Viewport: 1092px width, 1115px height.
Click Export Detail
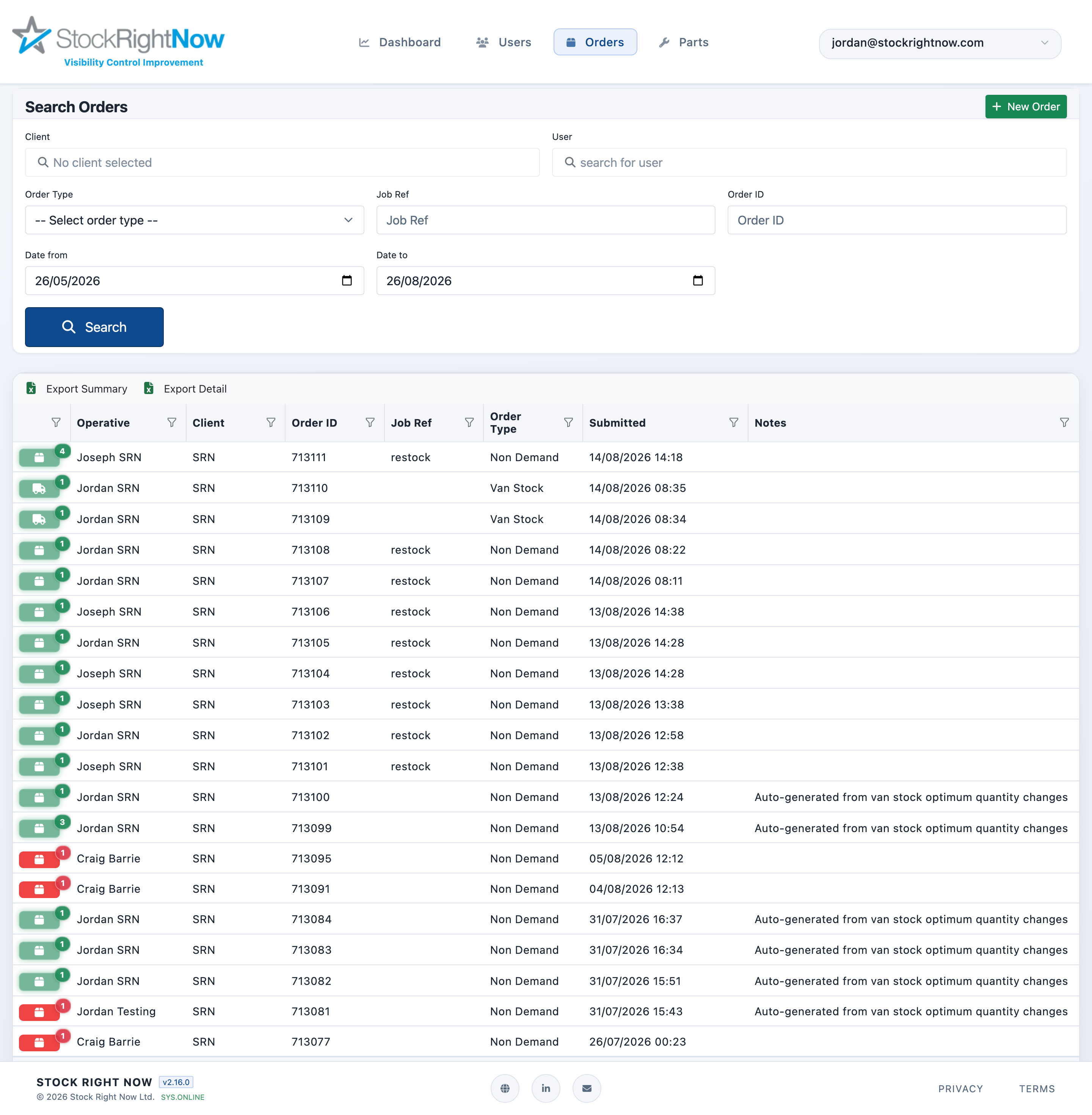click(x=185, y=389)
